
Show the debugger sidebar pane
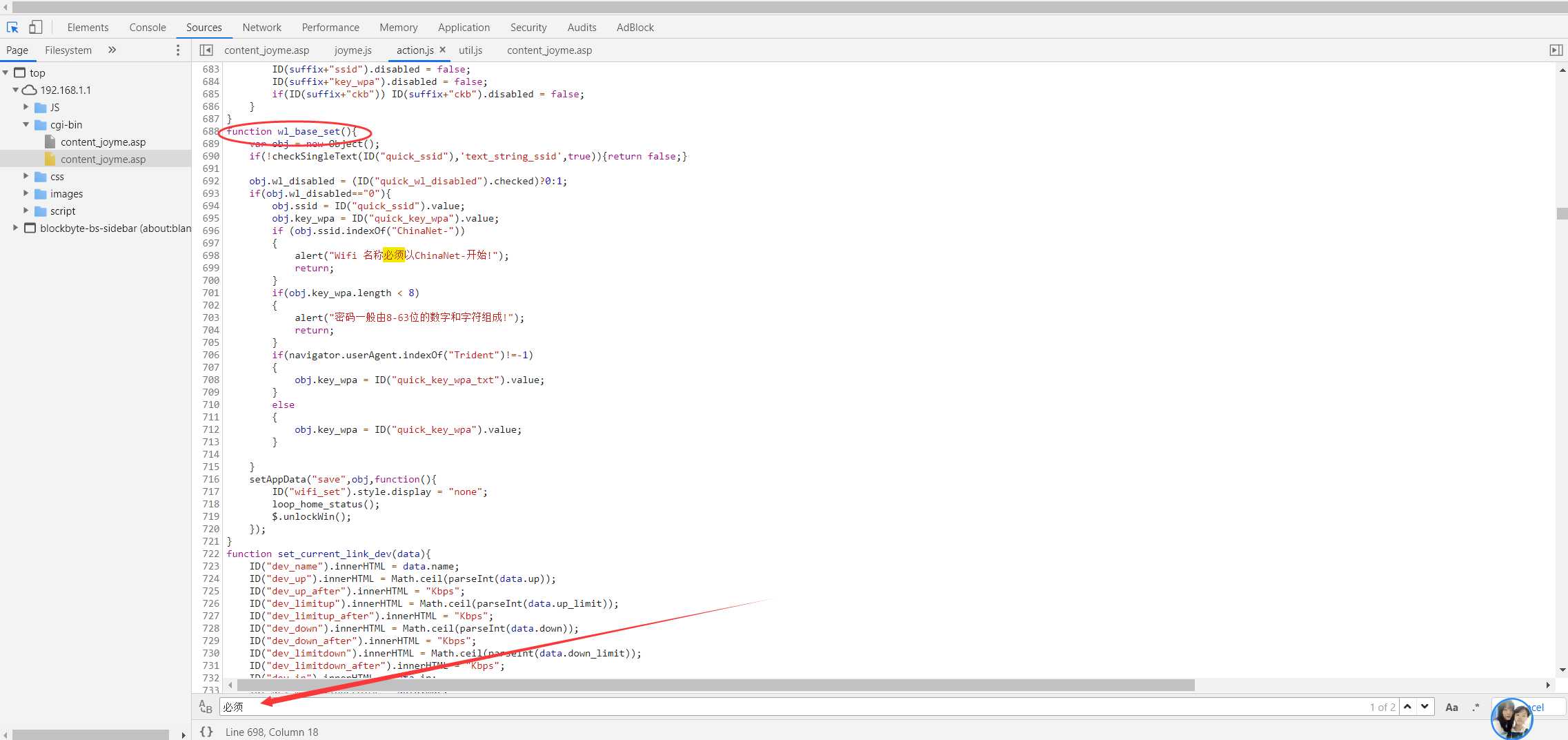[1556, 50]
